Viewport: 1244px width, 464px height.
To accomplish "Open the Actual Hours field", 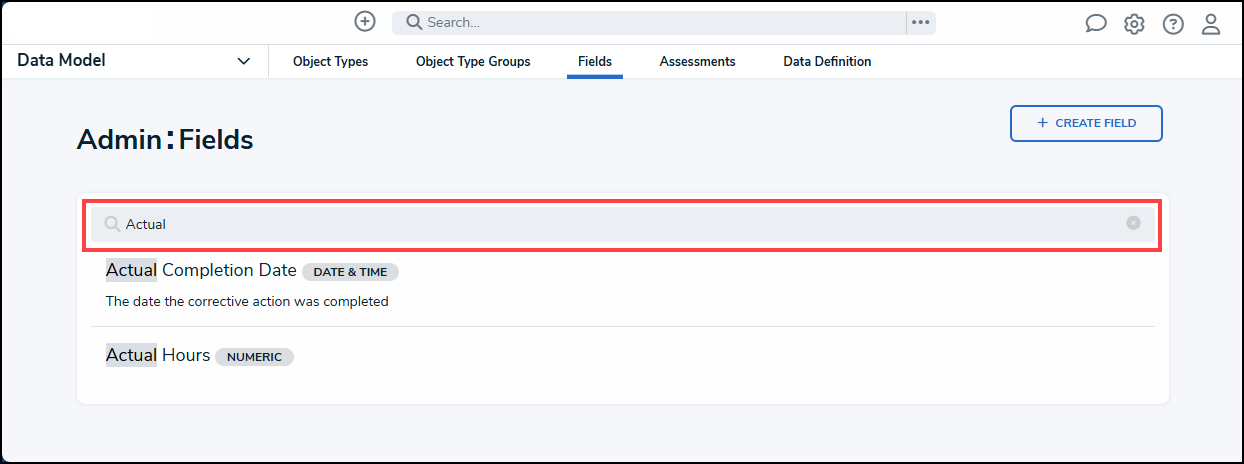I will tap(158, 355).
